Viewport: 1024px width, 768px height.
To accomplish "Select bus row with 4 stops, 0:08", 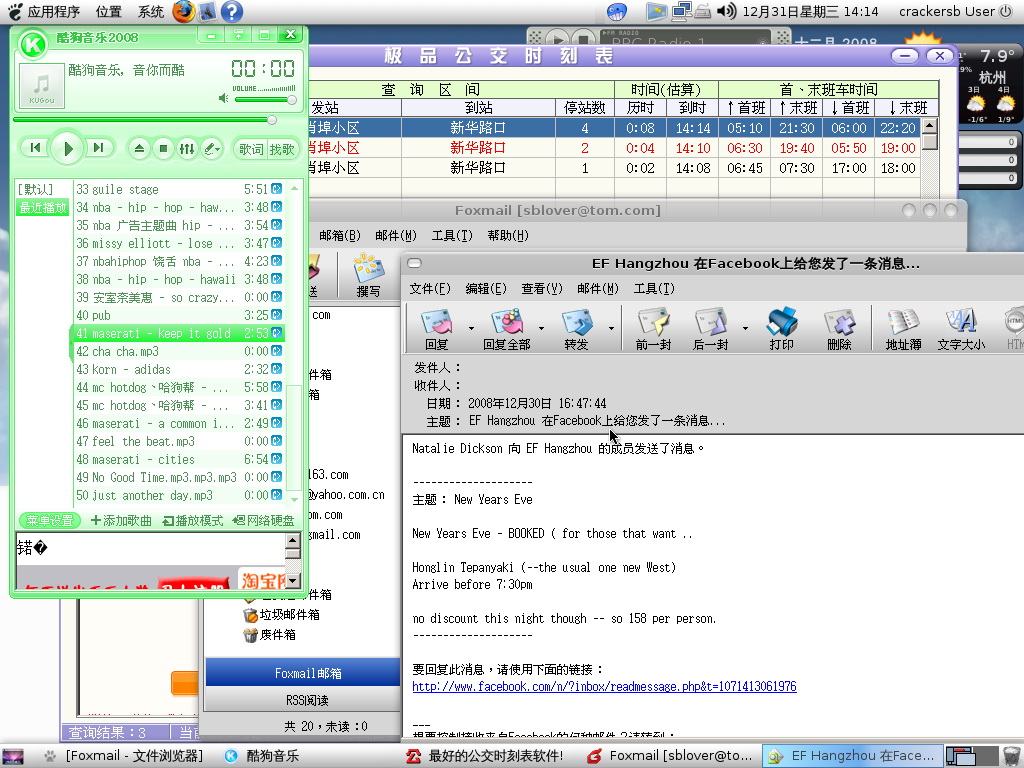I will tap(614, 128).
